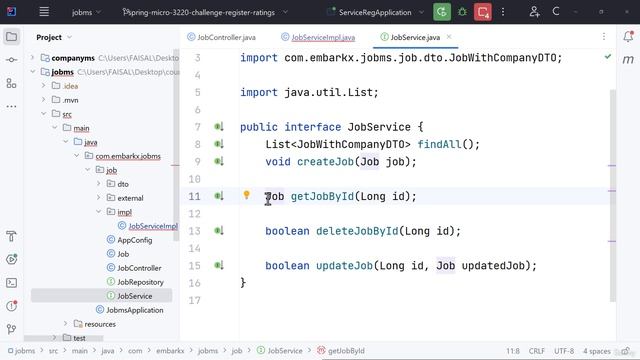This screenshot has width=640, height=360.
Task: Open the Commit tool window icon
Action: pyautogui.click(x=11, y=60)
